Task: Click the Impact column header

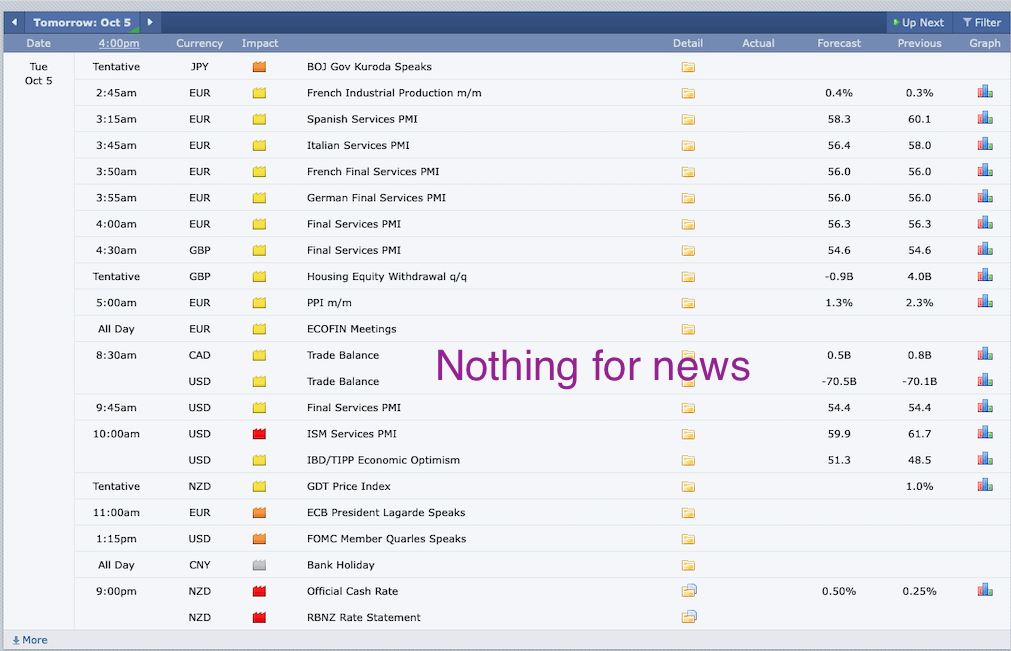Action: pyautogui.click(x=260, y=43)
